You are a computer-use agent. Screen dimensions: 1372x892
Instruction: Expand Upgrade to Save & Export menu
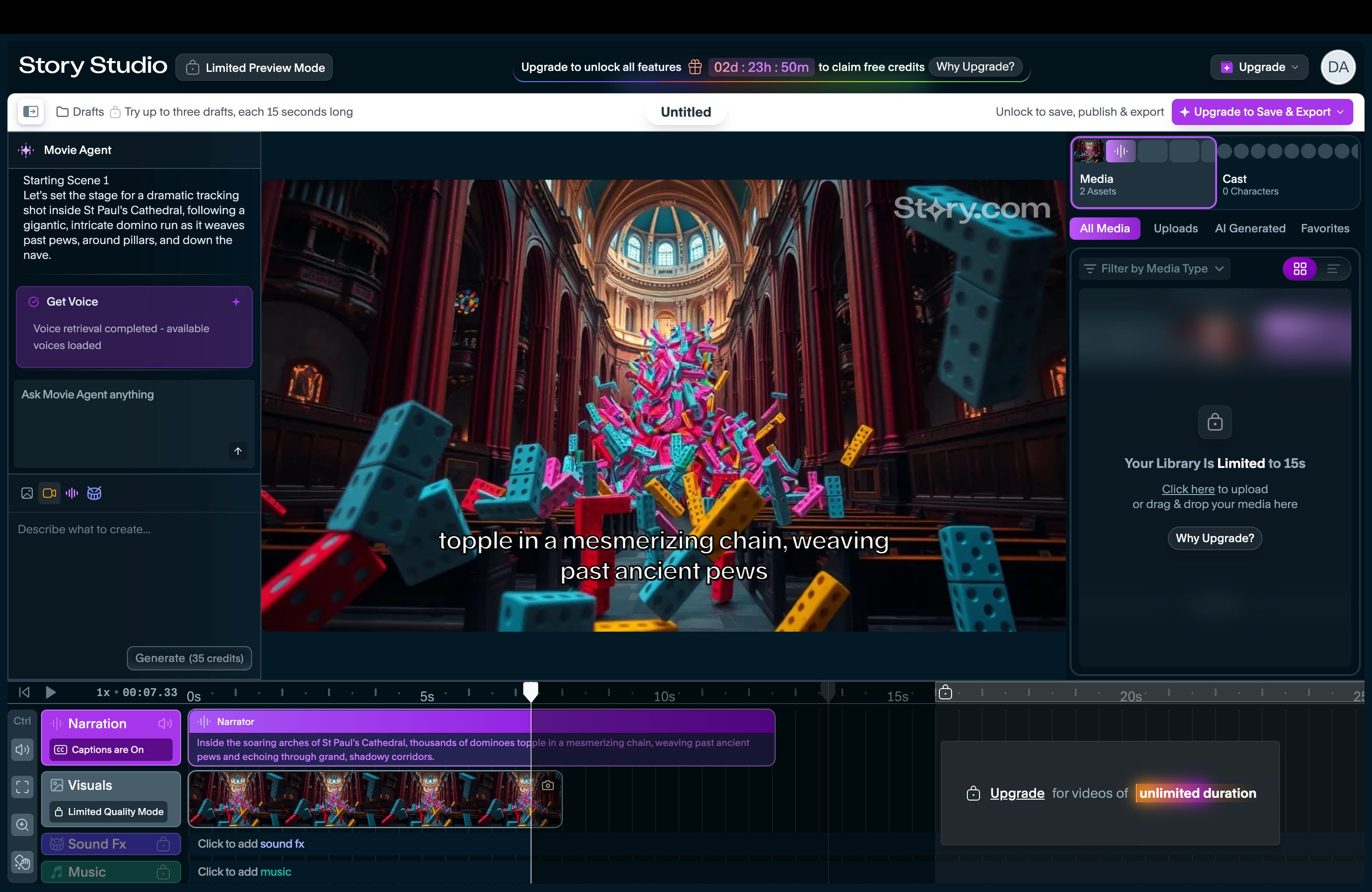(x=1262, y=112)
